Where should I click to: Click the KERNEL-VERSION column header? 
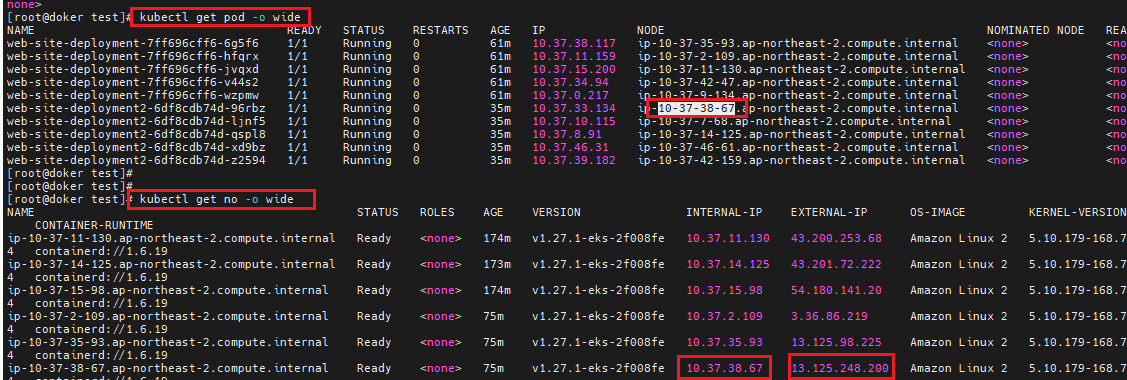tap(1077, 213)
